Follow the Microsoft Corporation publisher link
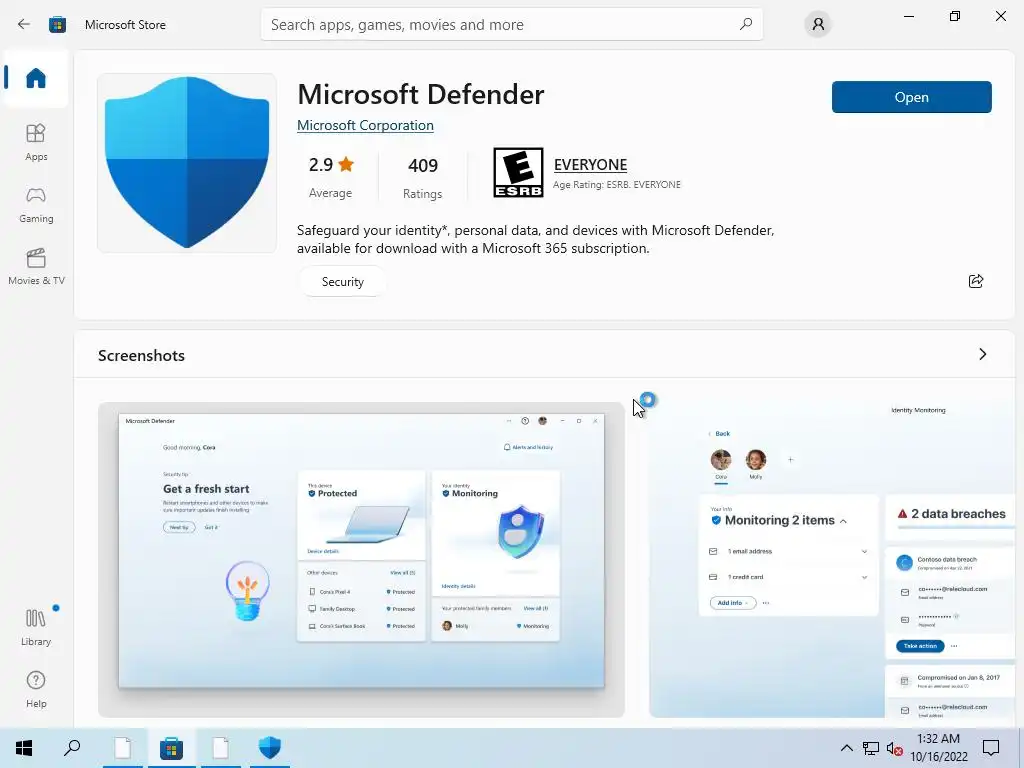1024x768 pixels. click(365, 125)
